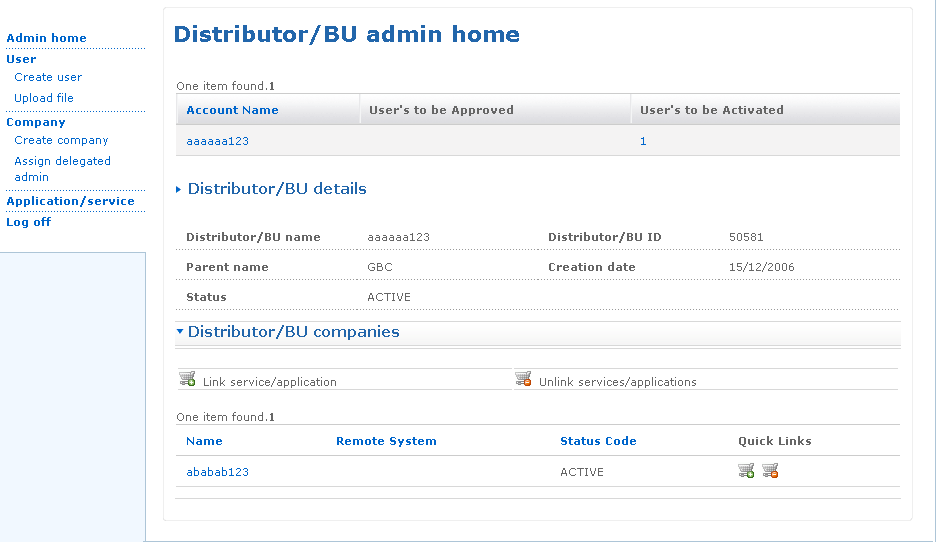Screen dimensions: 936x542
Task: Click the Quick Links column header
Action: [775, 441]
